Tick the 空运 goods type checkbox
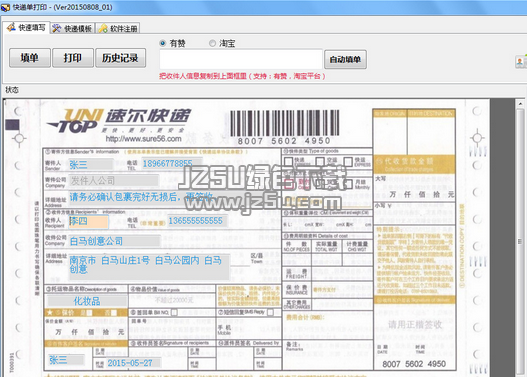Viewport: 527px width, 377px height. click(320, 161)
